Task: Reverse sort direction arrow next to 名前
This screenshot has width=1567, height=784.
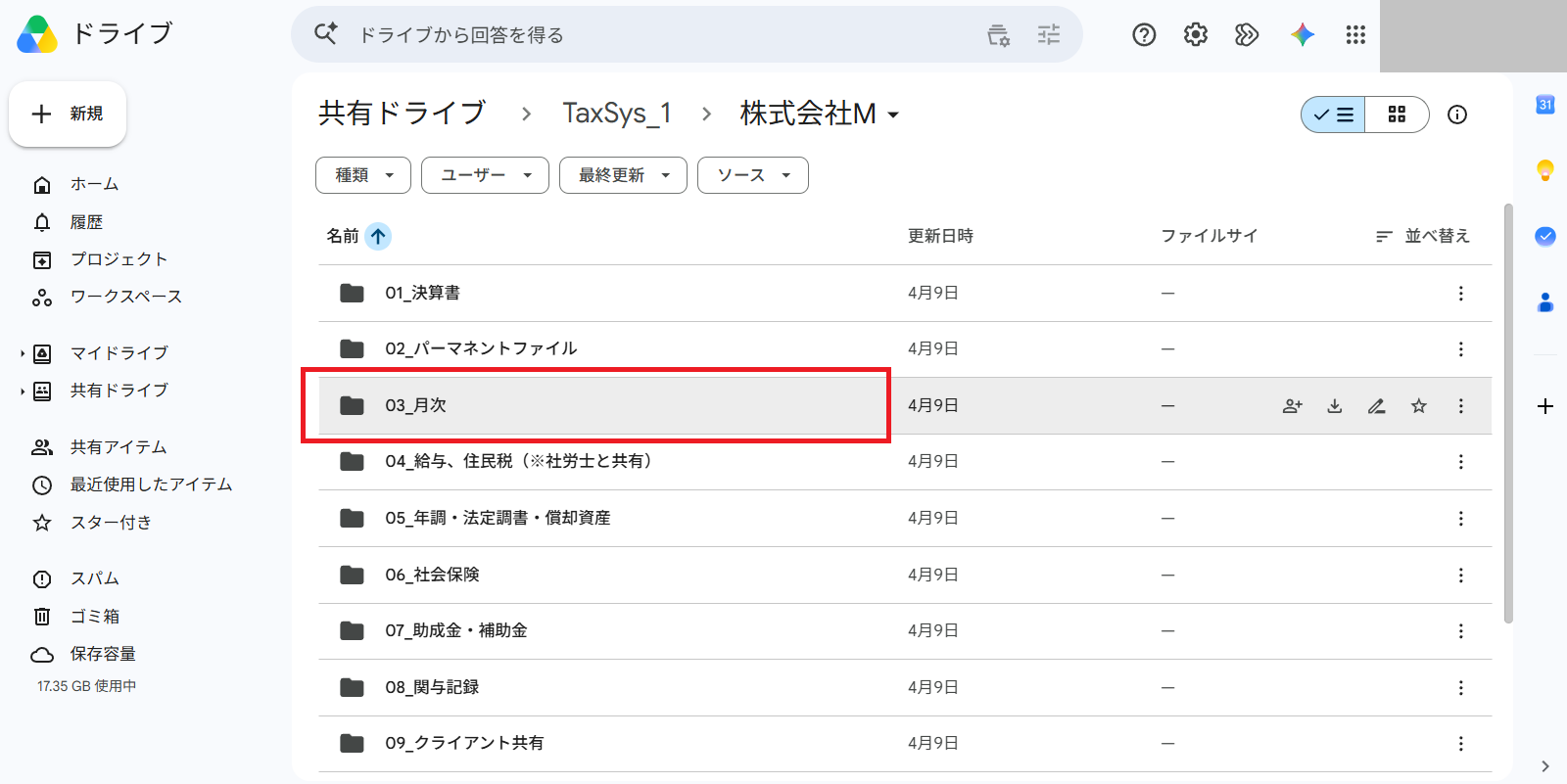Action: [378, 236]
